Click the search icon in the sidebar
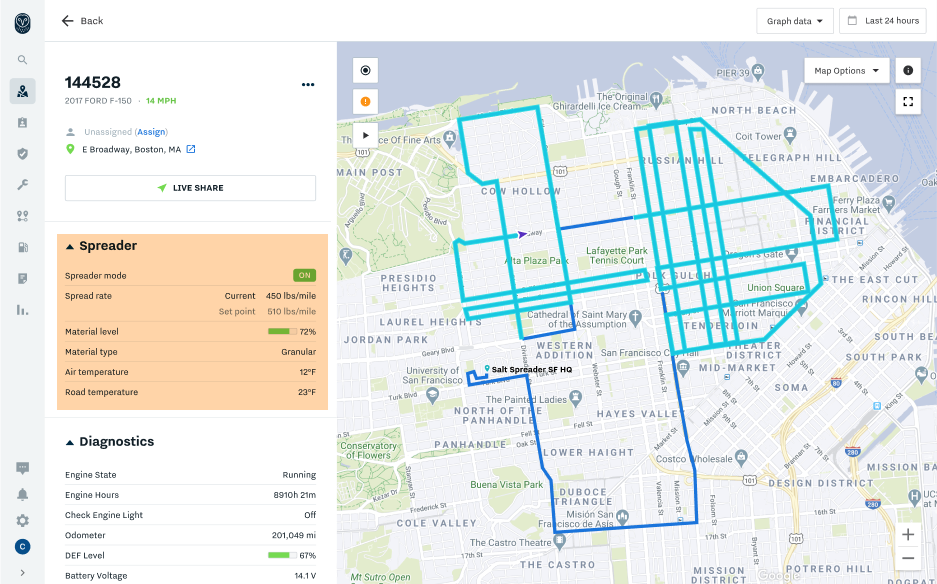This screenshot has height=584, width=937. 22,60
